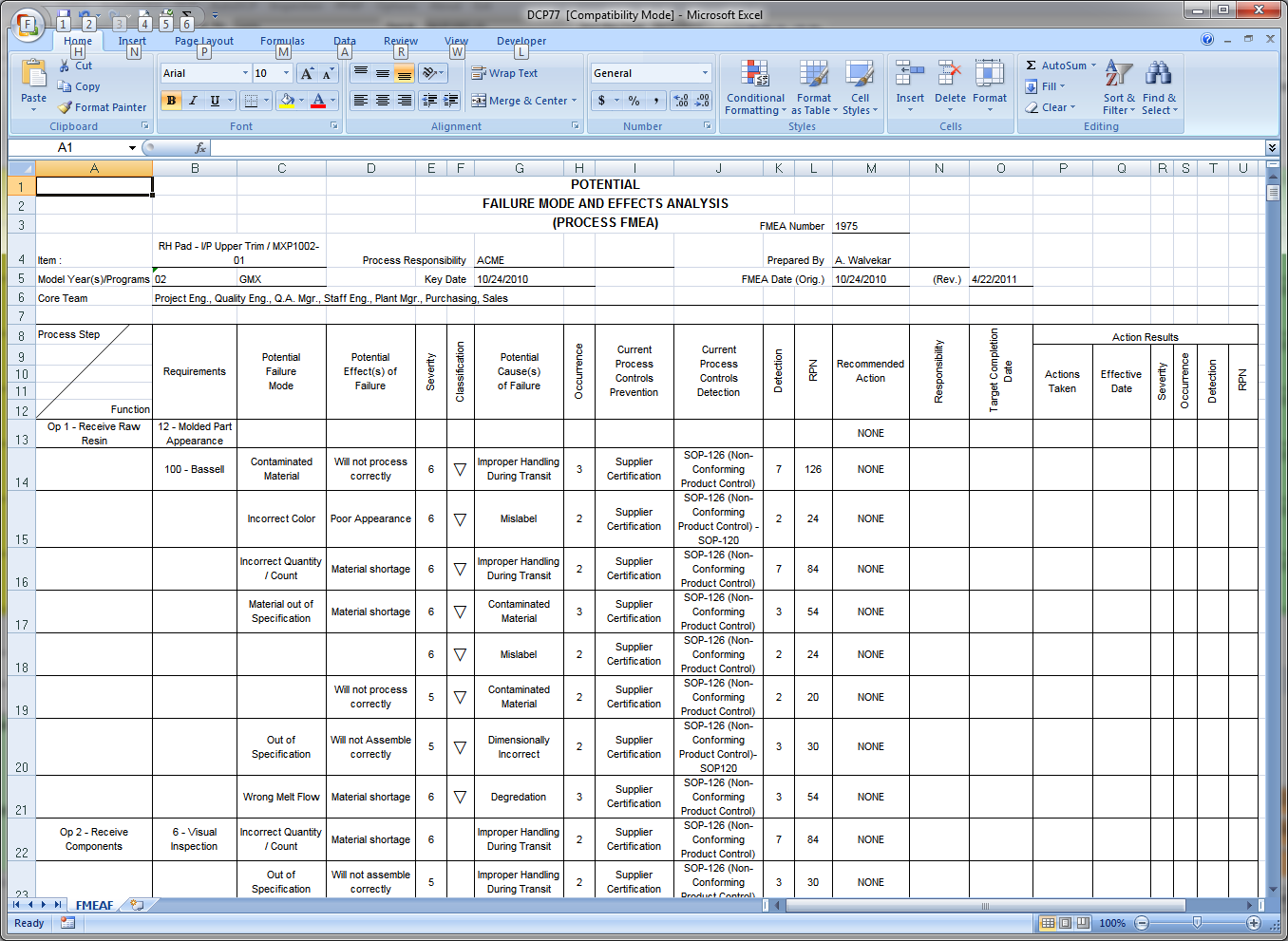Click the Name Box showing A1

point(85,148)
